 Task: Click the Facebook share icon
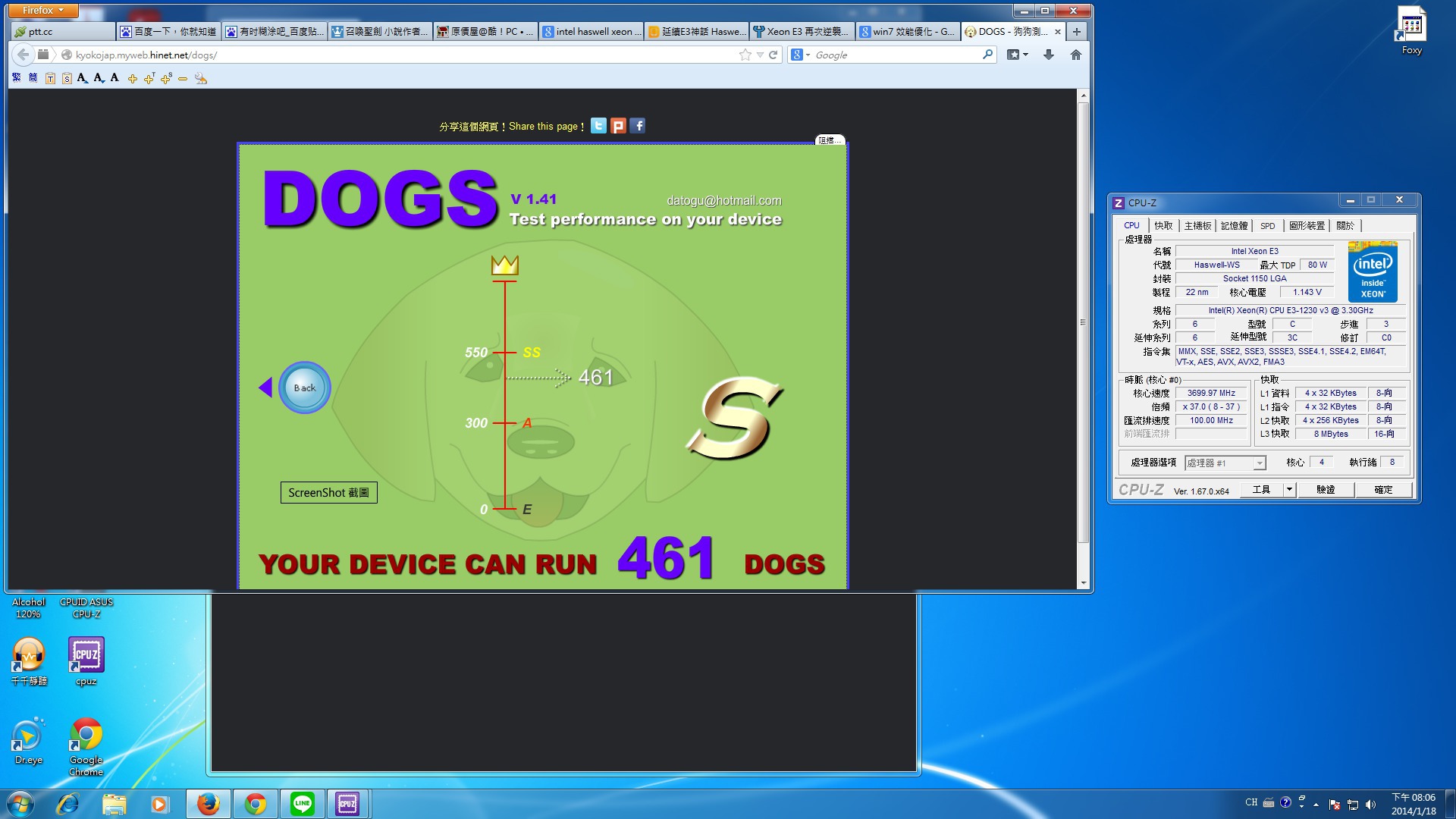coord(638,126)
